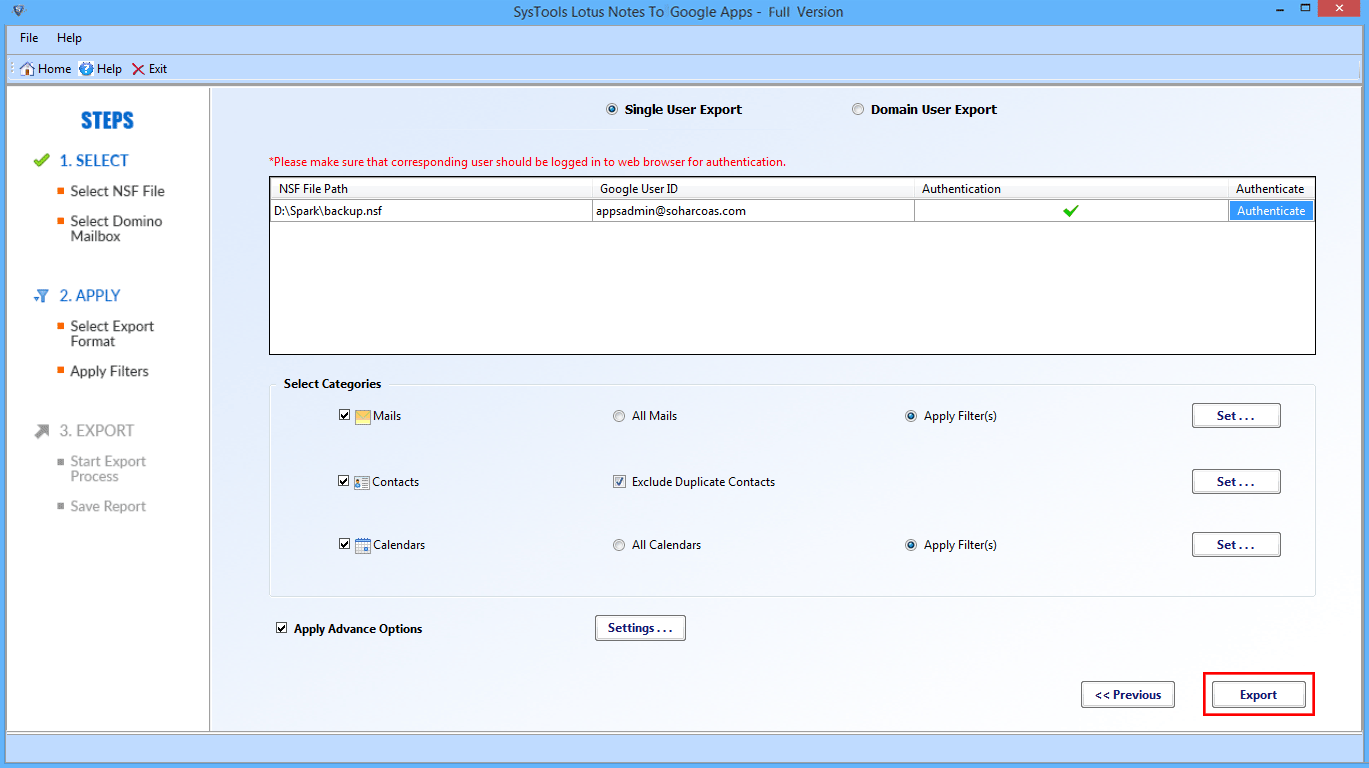This screenshot has width=1369, height=768.
Task: Click the Start Export Process step
Action: (x=108, y=469)
